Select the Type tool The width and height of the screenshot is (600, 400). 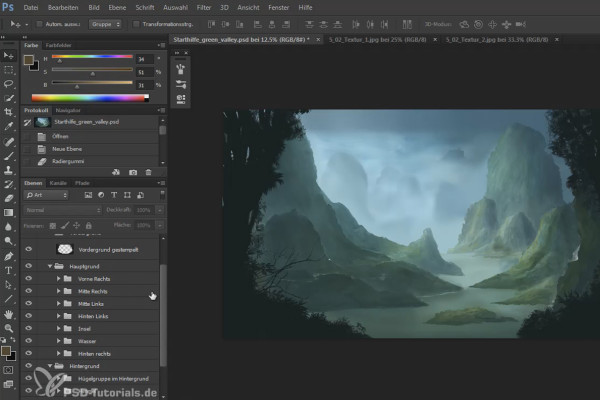tap(8, 270)
